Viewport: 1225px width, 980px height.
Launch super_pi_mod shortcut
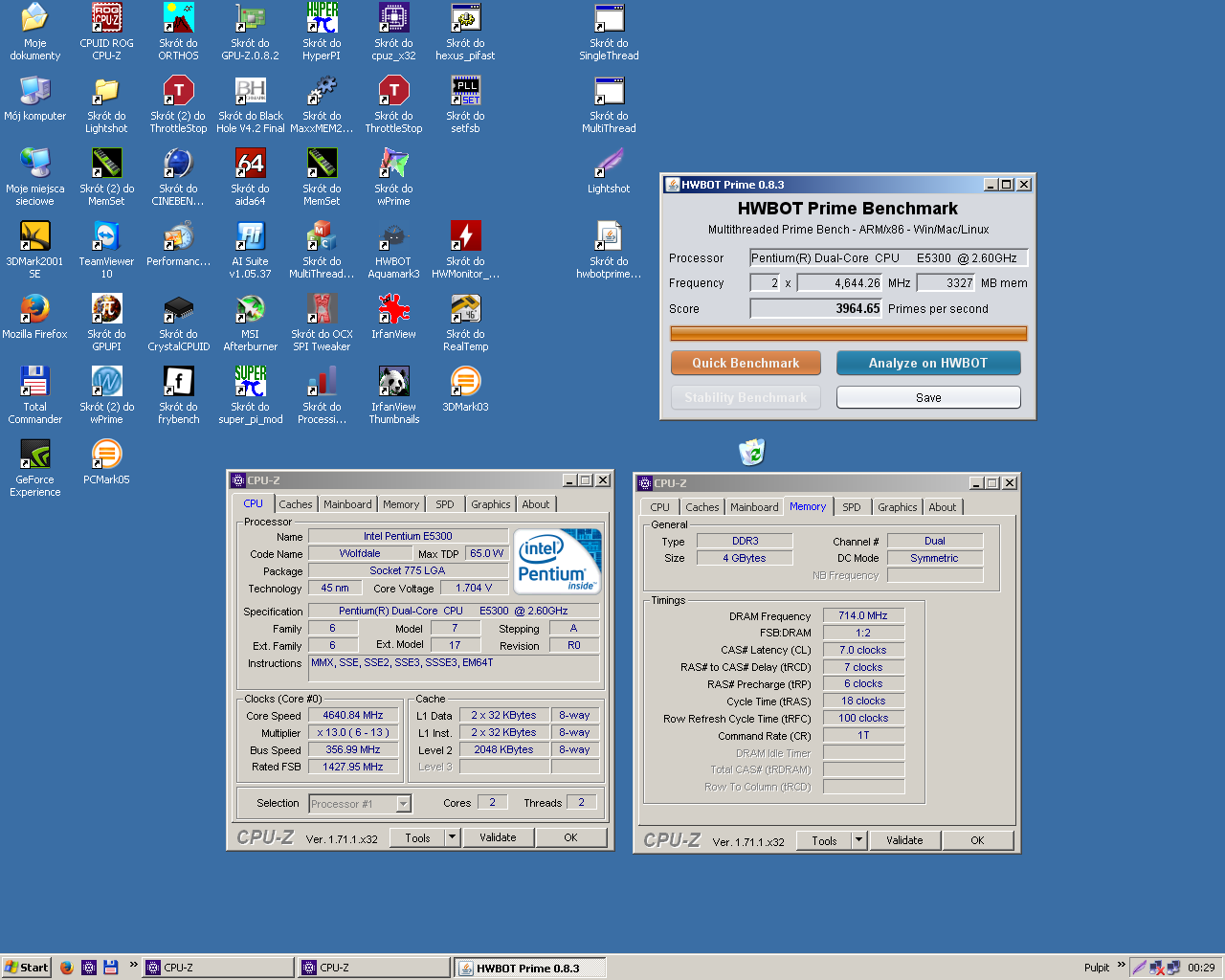pos(250,395)
